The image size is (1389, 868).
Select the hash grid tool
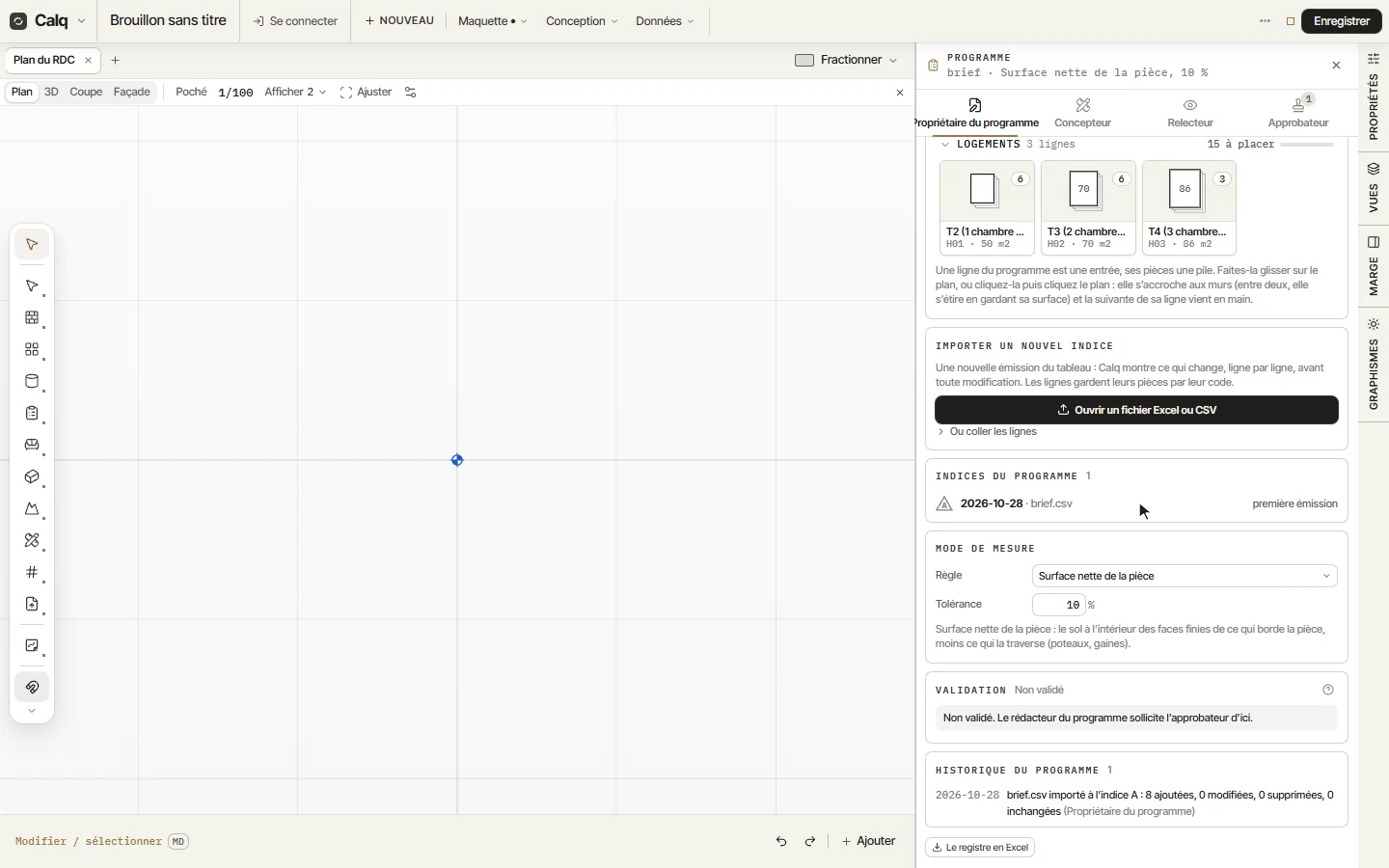tap(32, 573)
